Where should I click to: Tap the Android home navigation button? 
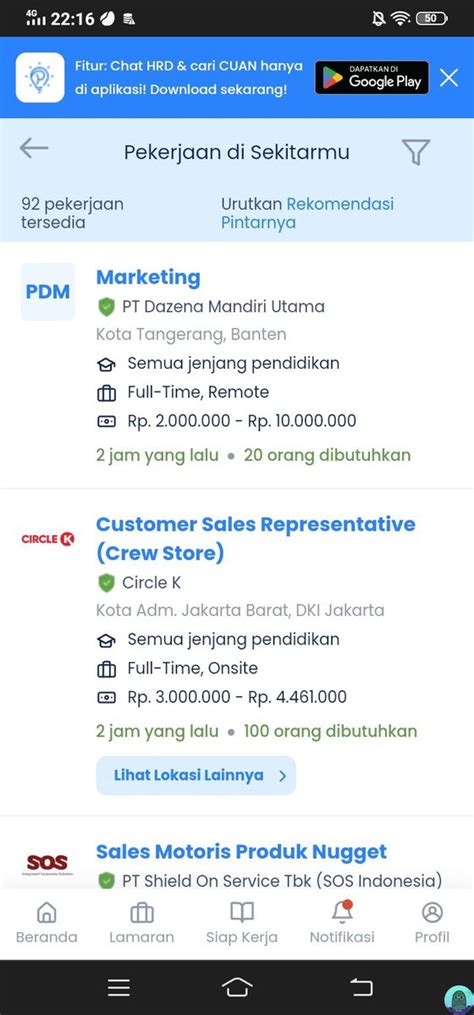tap(237, 987)
